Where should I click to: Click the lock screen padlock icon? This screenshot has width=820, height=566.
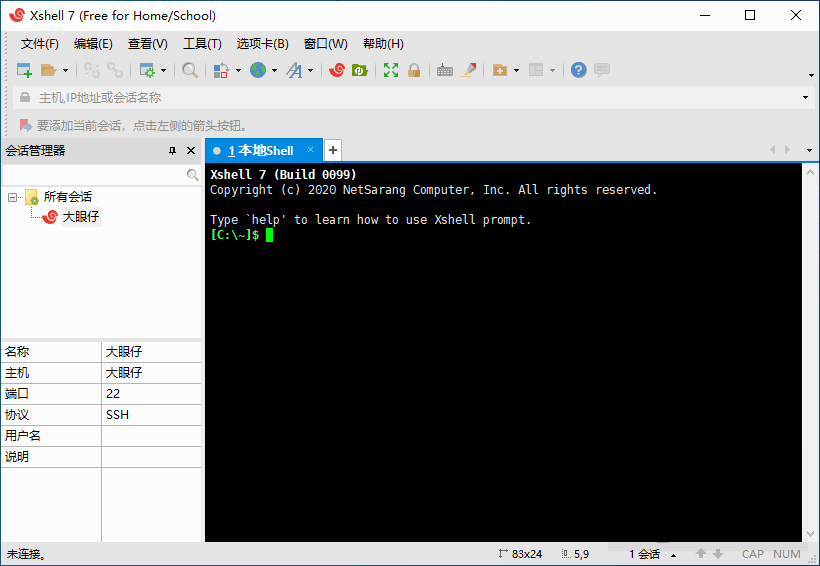tap(414, 70)
